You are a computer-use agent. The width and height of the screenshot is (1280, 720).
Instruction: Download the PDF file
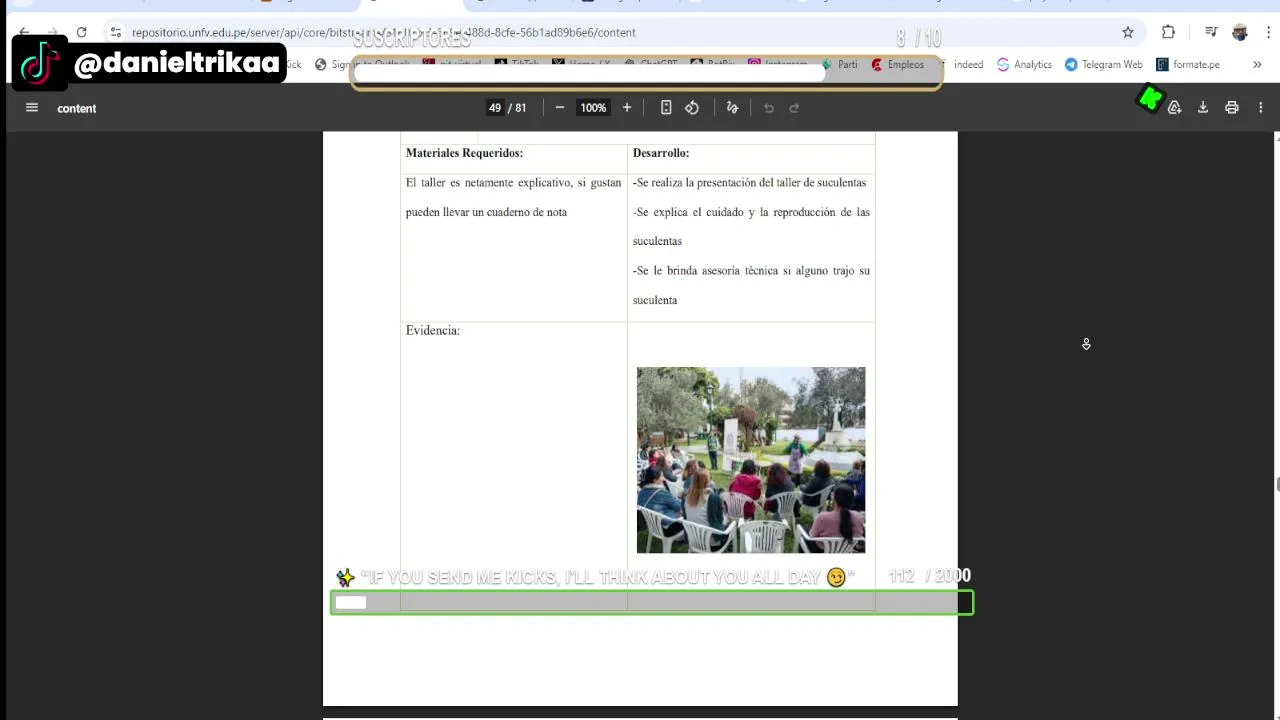pyautogui.click(x=1203, y=108)
